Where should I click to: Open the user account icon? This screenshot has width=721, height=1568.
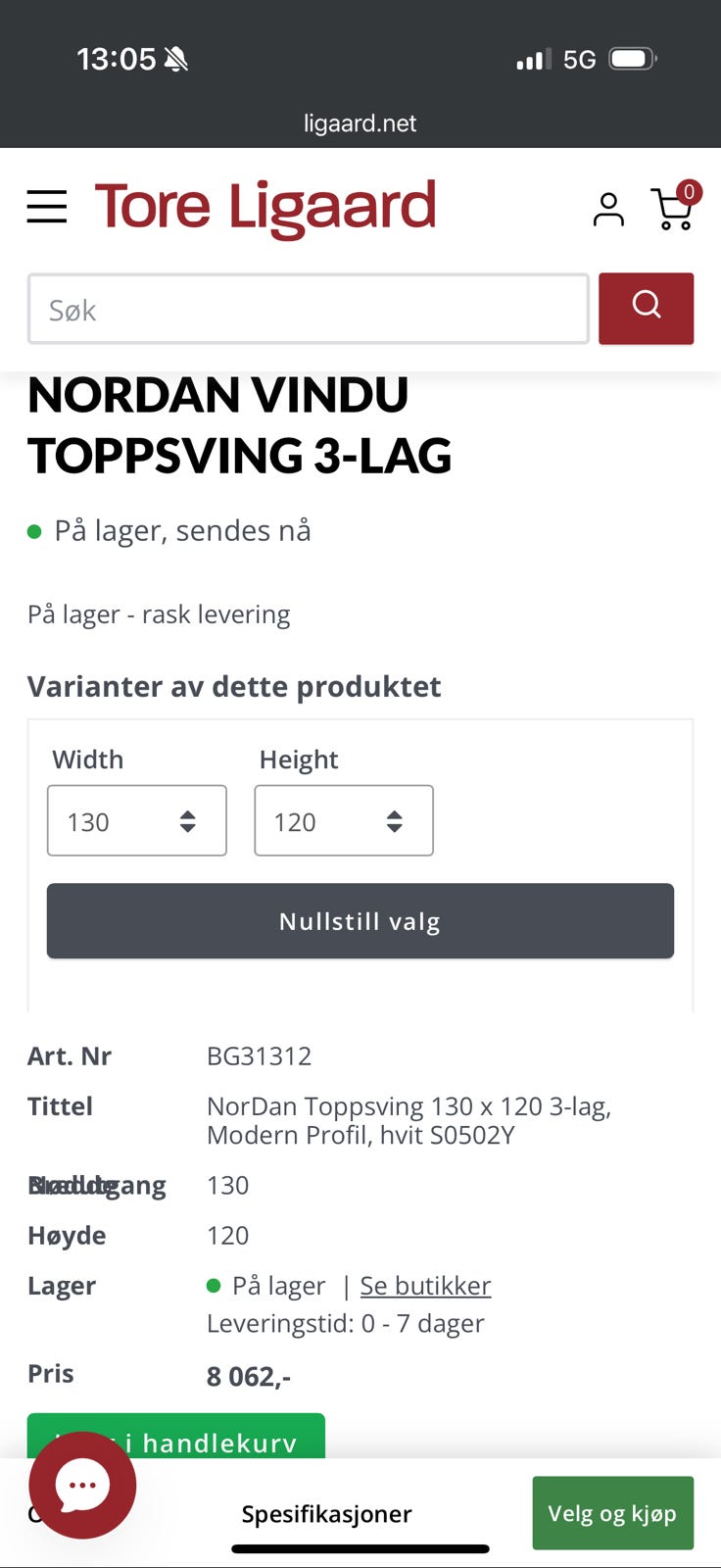coord(608,209)
